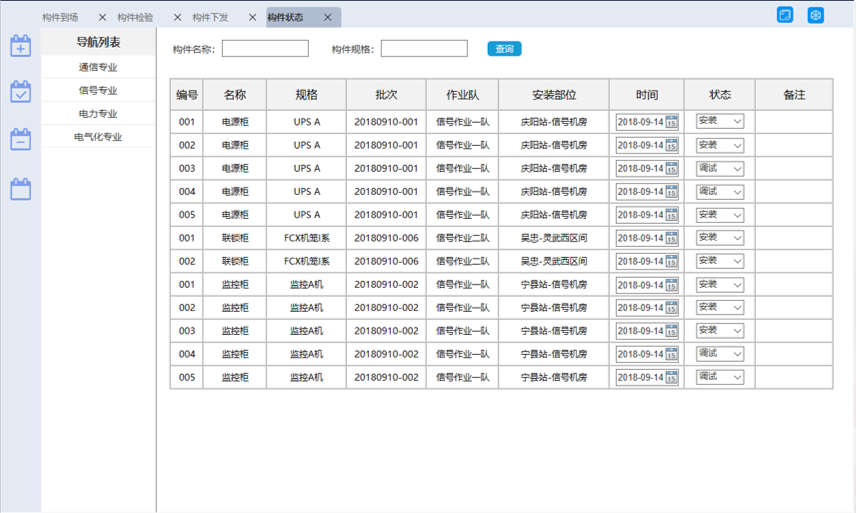Click the calendar-minus icon in left sidebar
Screen dimensions: 856x513
point(20,140)
